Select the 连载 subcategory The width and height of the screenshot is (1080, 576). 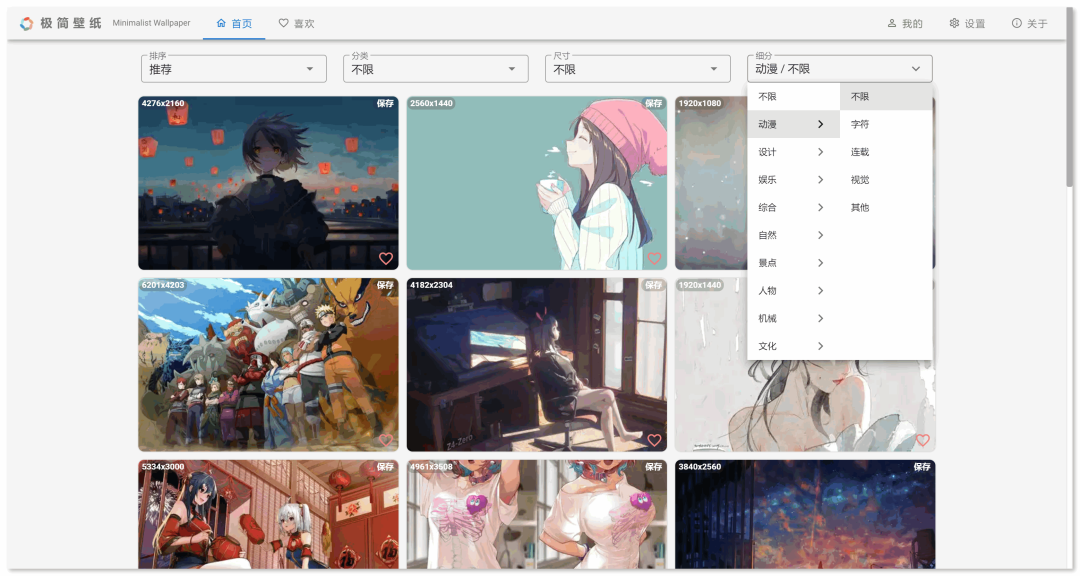886,152
